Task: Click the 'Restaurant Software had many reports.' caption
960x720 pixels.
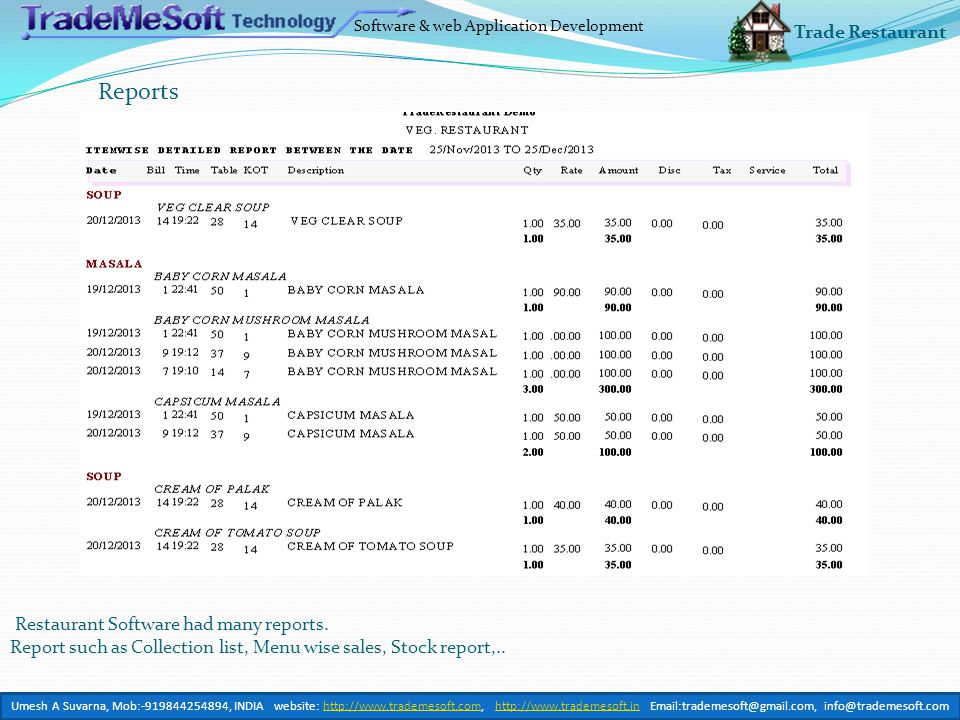Action: [171, 624]
